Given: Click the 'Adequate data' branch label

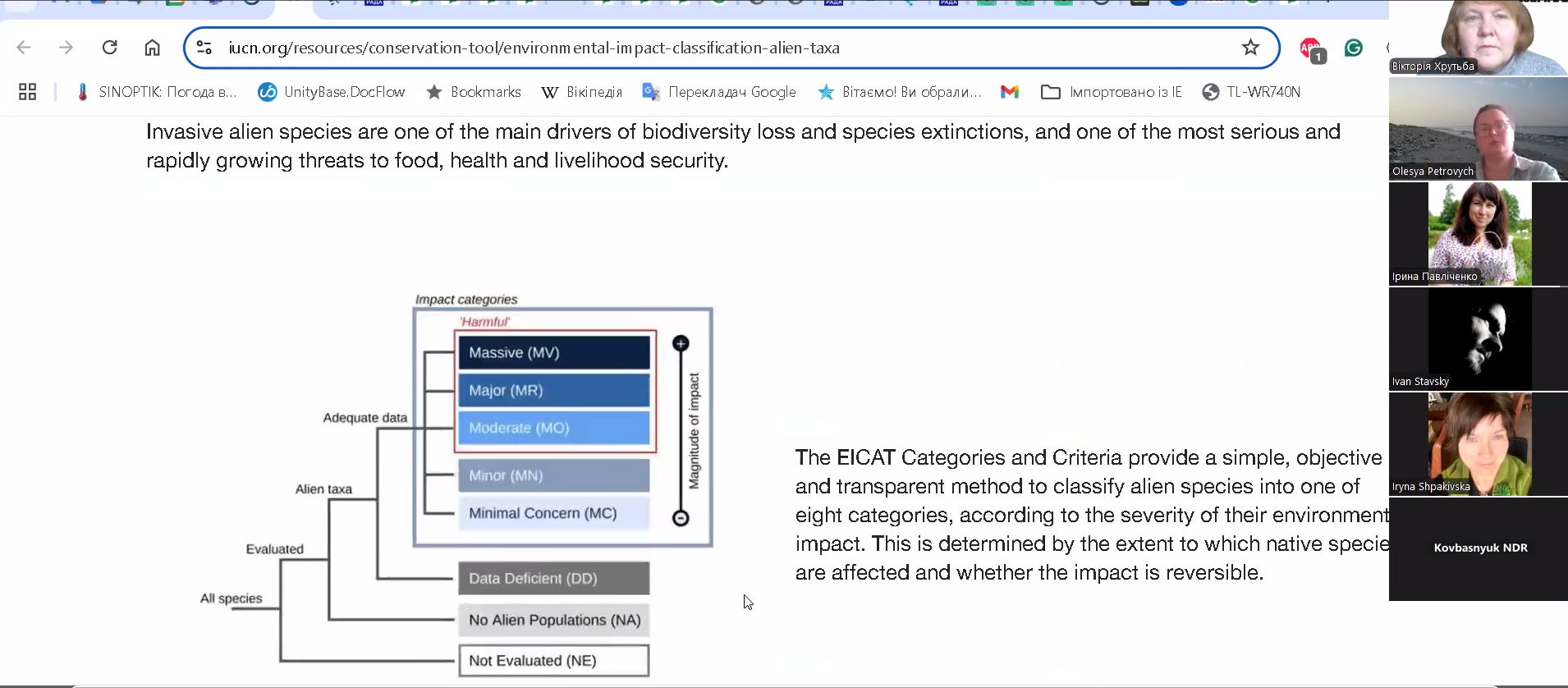Looking at the screenshot, I should (365, 418).
